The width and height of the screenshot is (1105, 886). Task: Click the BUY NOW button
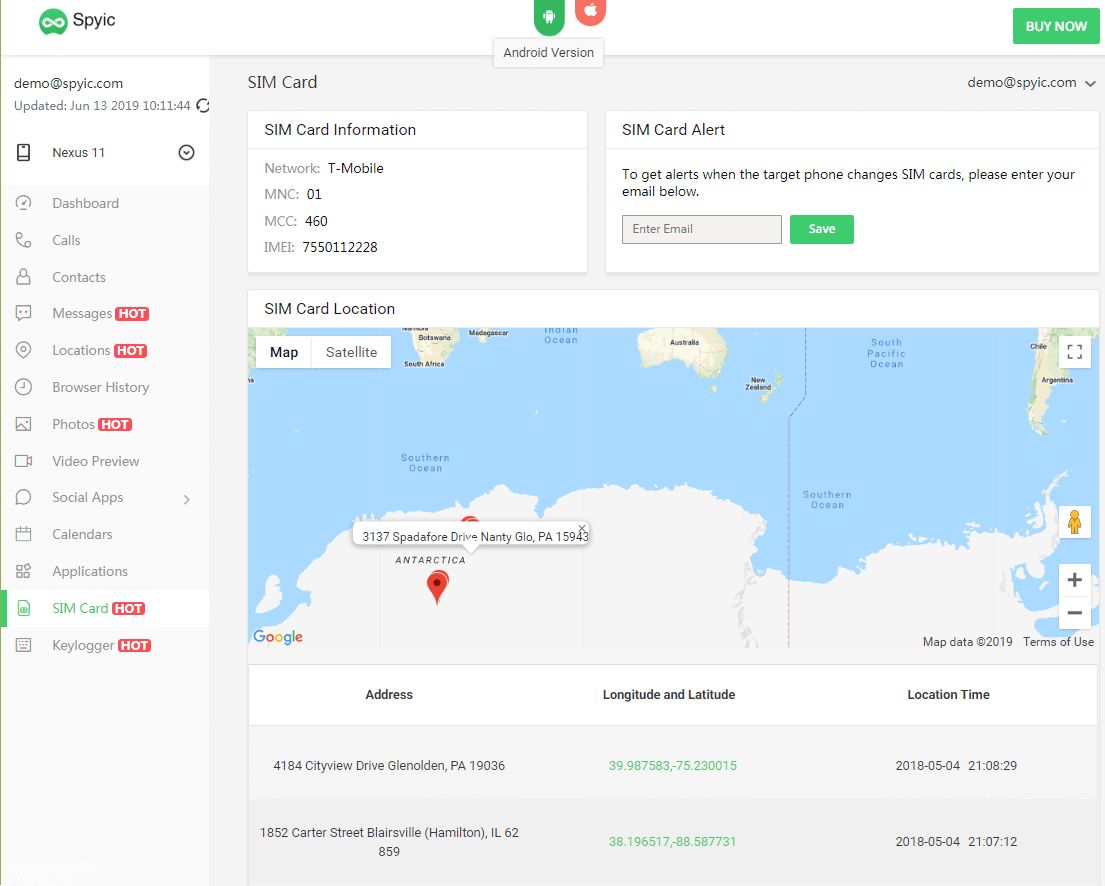[1055, 26]
